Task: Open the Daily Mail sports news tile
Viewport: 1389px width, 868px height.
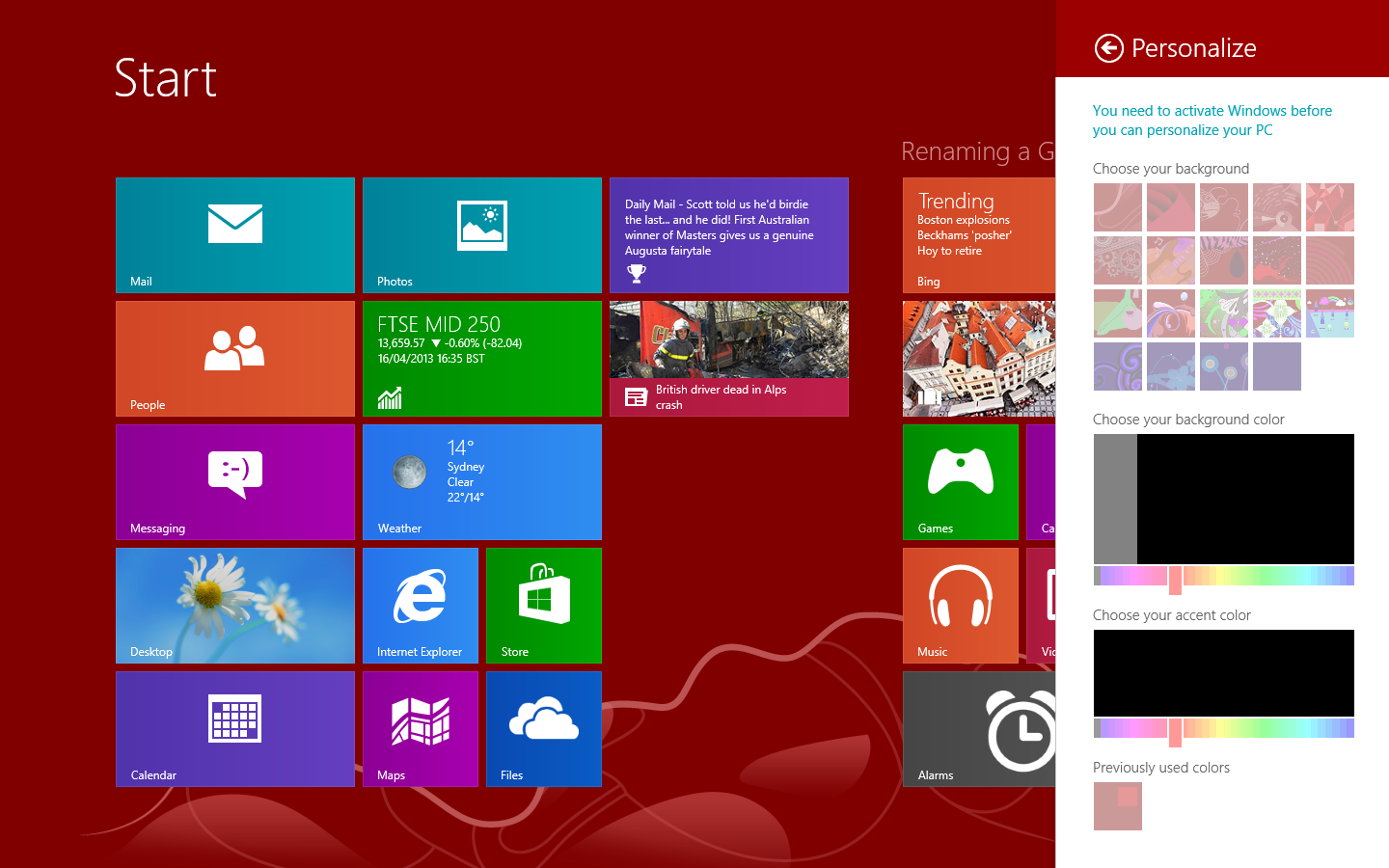Action: tap(729, 235)
